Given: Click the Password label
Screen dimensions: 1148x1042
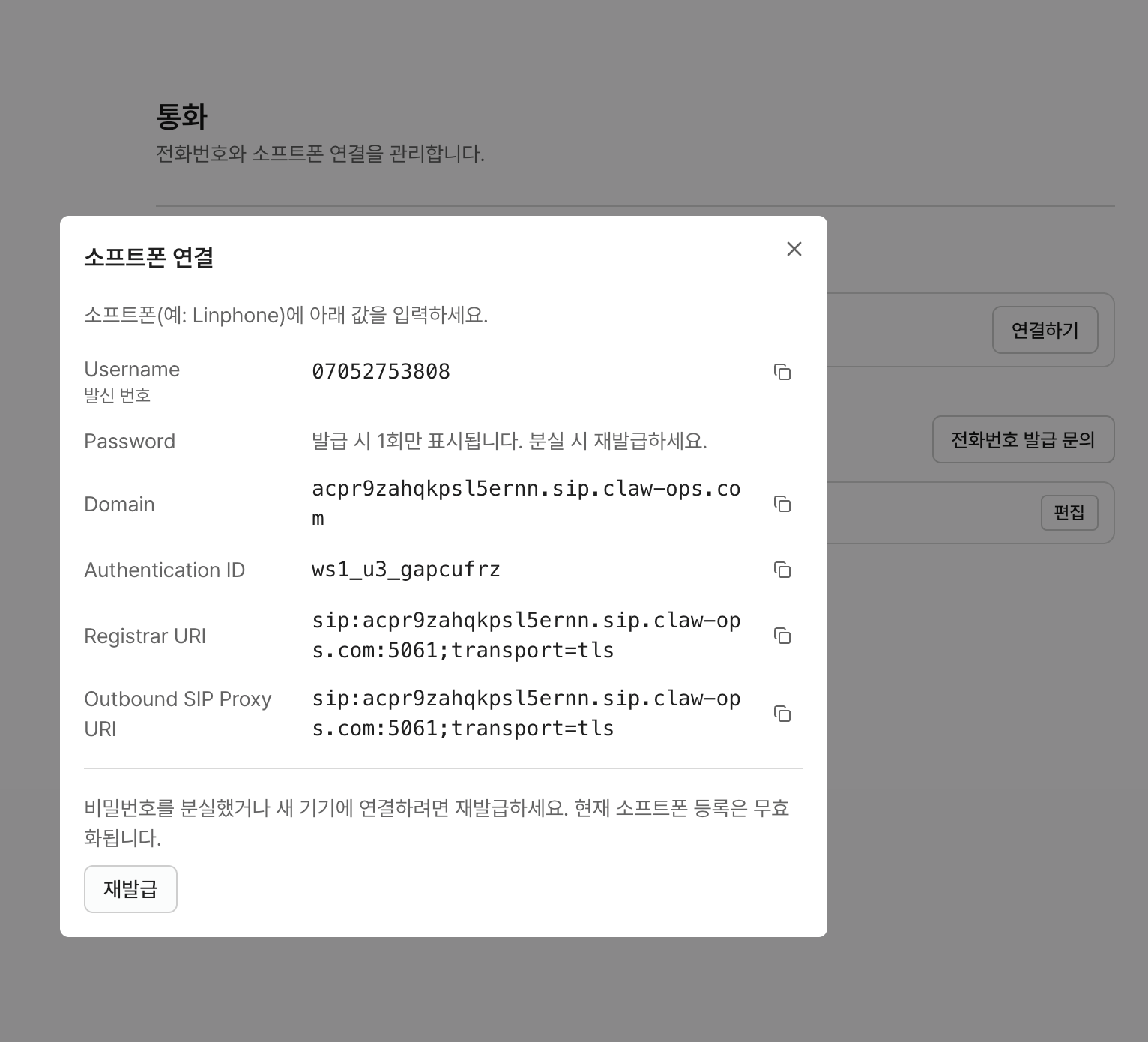Looking at the screenshot, I should [x=130, y=441].
